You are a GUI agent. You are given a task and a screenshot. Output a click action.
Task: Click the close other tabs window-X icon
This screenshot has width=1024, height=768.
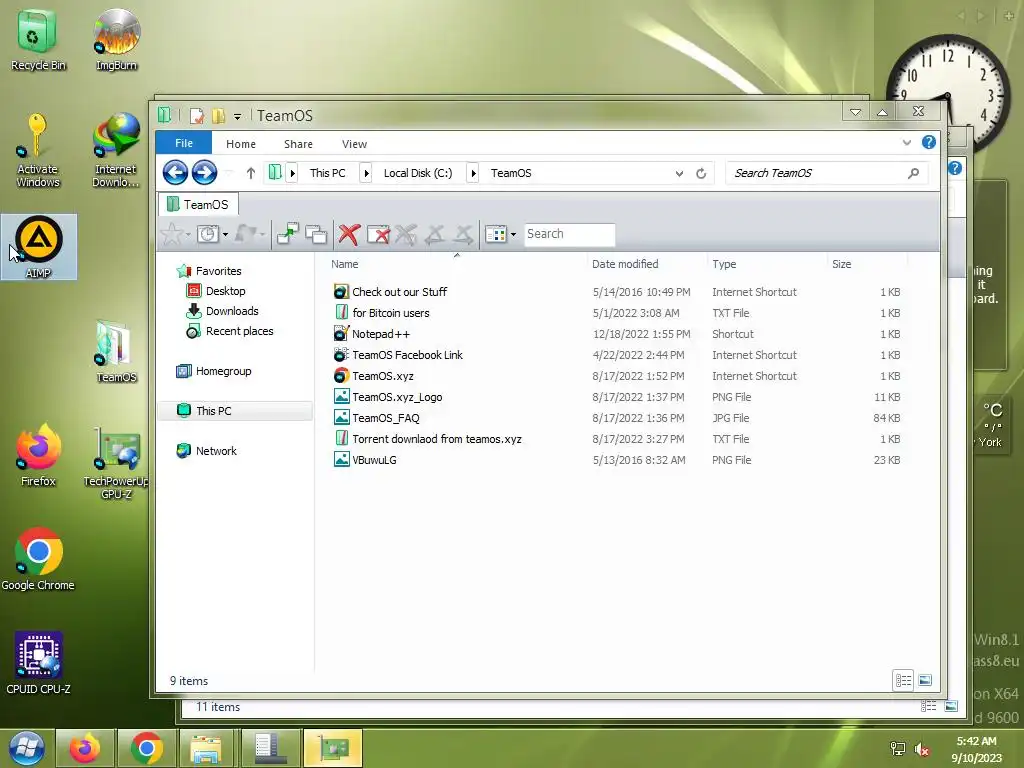tap(378, 234)
